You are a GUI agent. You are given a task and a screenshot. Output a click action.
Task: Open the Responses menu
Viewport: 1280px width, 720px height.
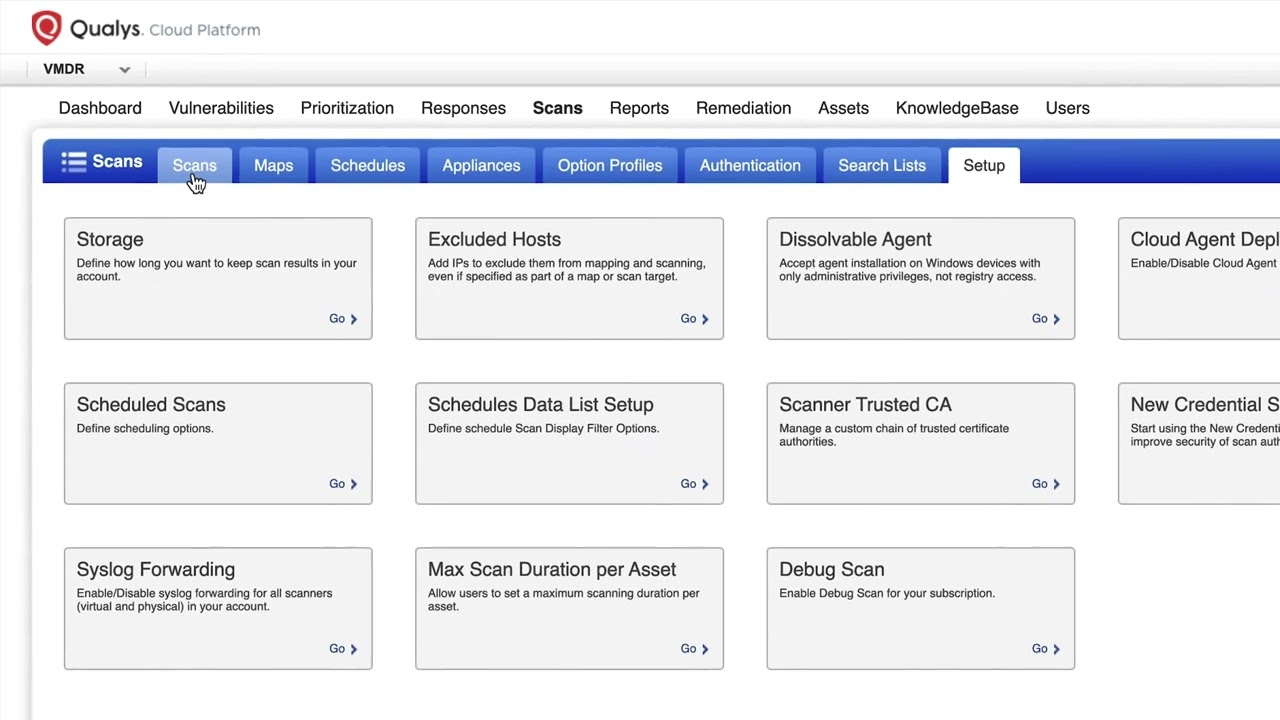(x=463, y=108)
